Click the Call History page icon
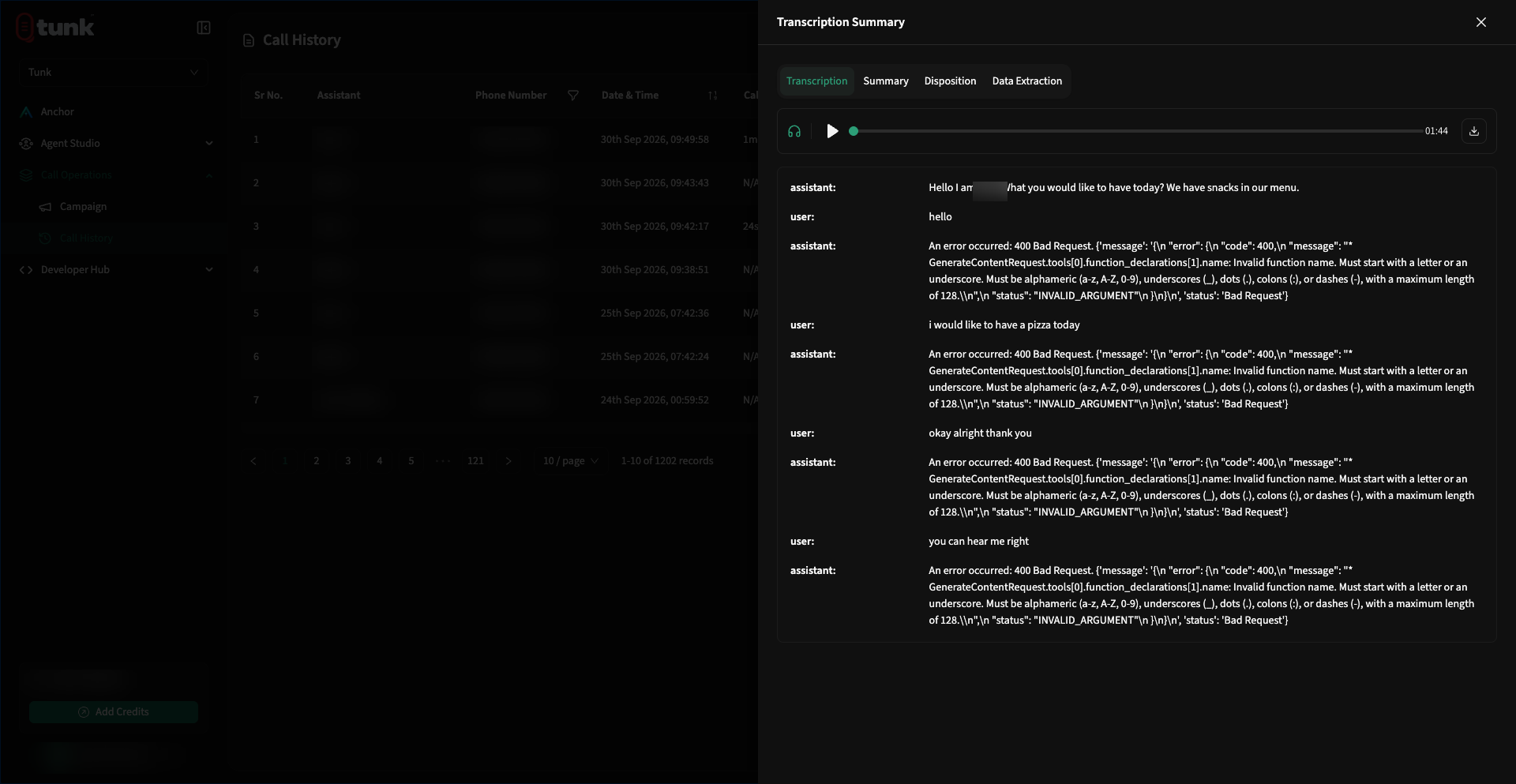Image resolution: width=1516 pixels, height=784 pixels. click(249, 40)
